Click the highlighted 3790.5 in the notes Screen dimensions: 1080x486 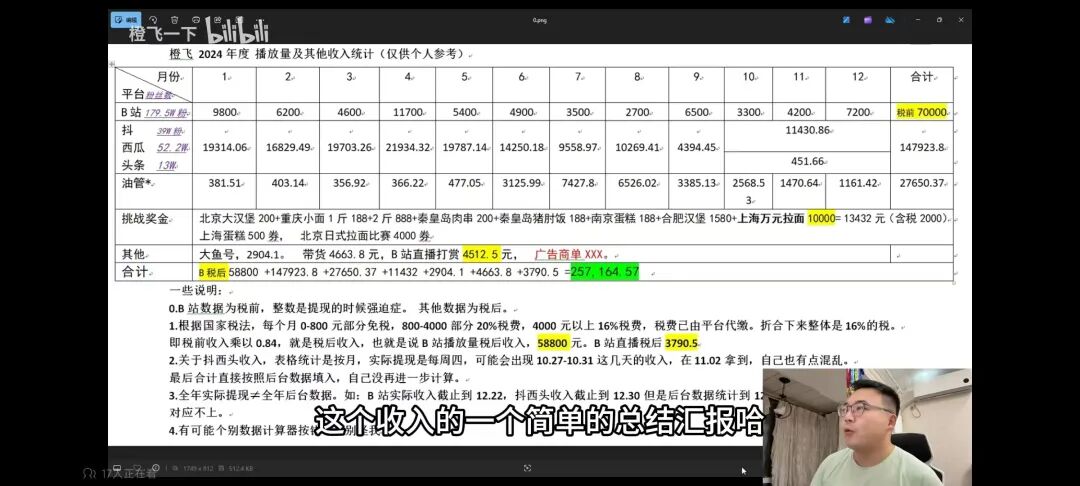pyautogui.click(x=682, y=343)
